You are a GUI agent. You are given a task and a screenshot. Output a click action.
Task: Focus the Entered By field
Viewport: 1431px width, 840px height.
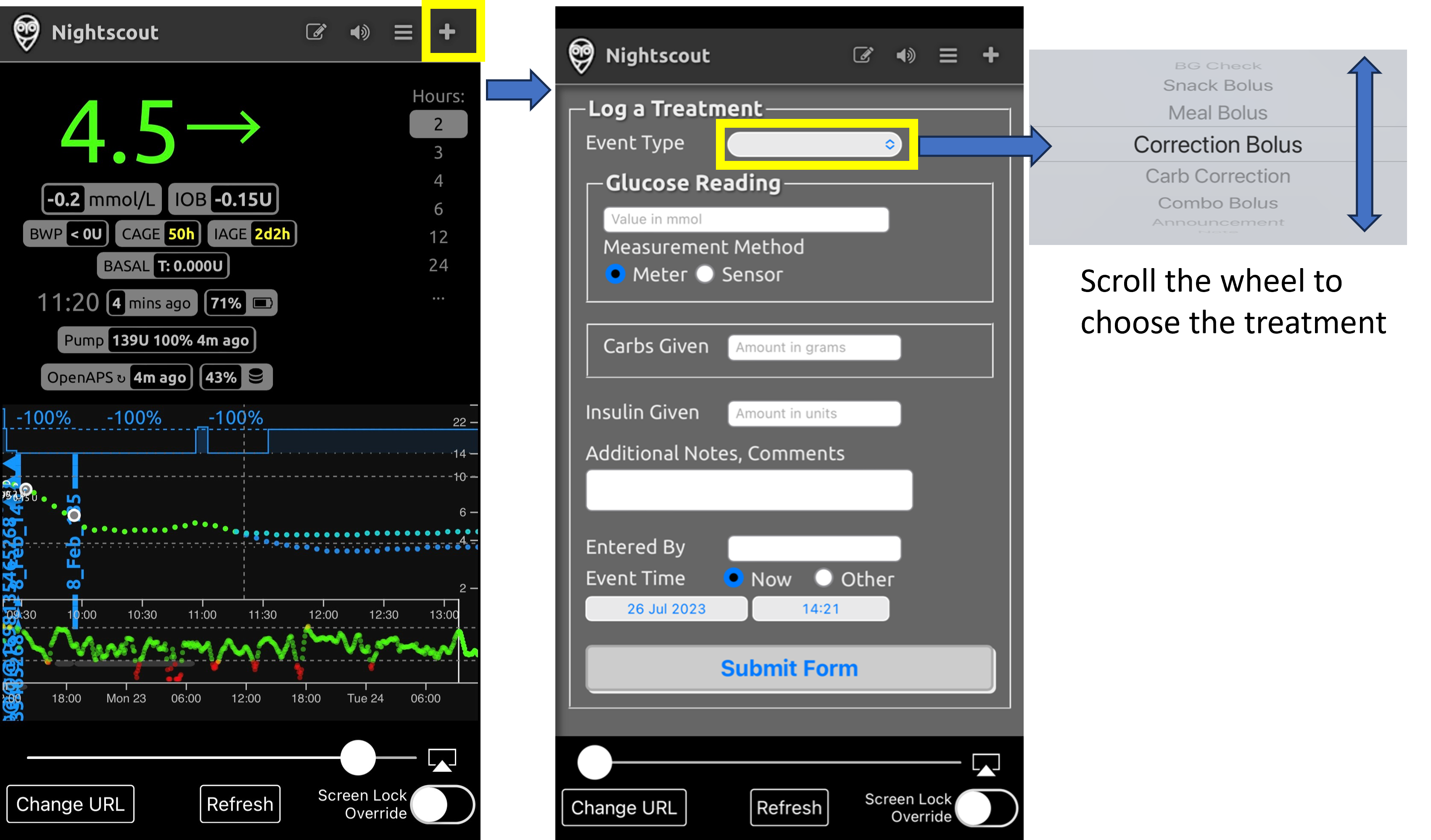[814, 548]
